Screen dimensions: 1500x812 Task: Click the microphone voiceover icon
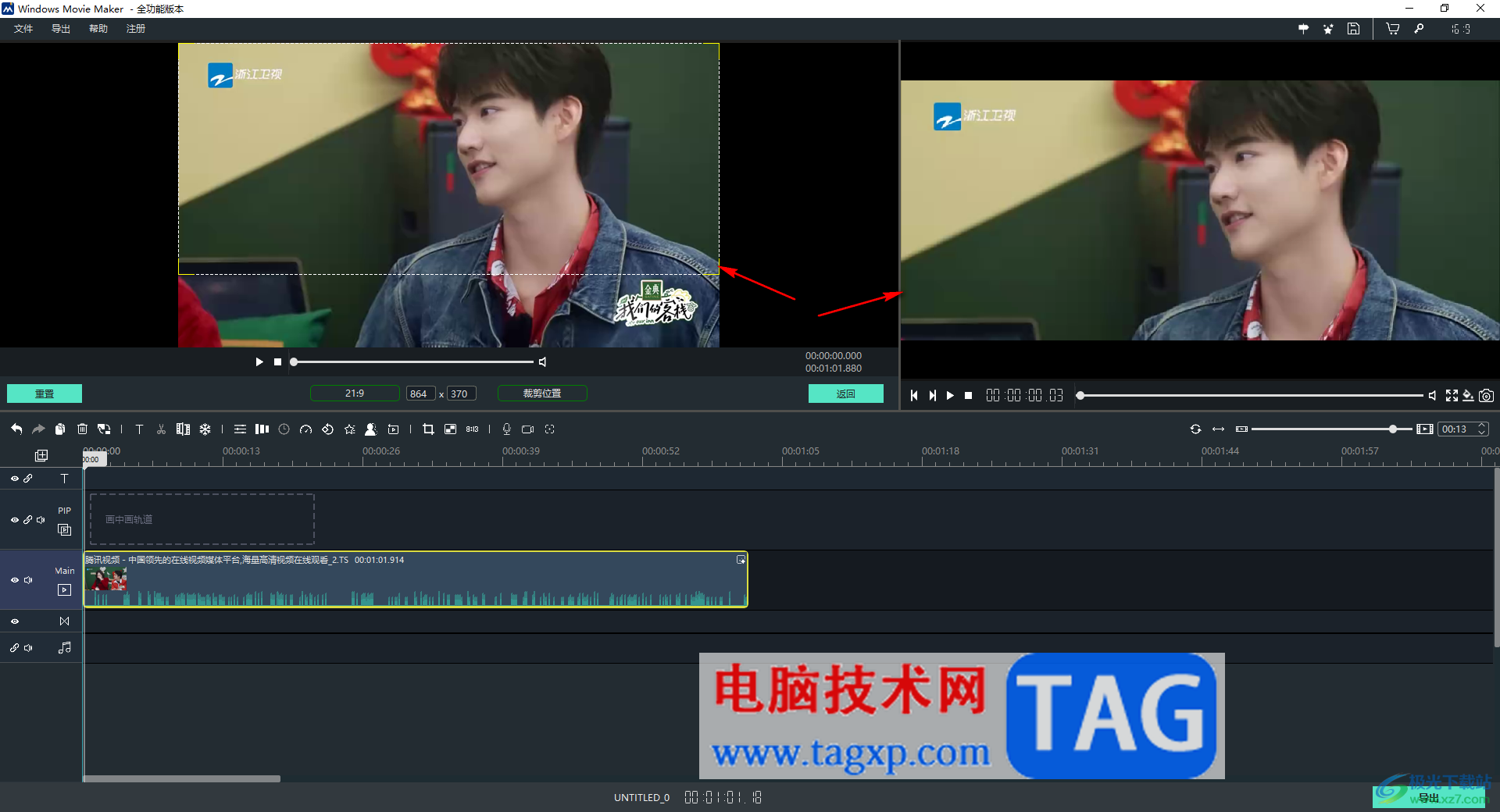[x=506, y=429]
